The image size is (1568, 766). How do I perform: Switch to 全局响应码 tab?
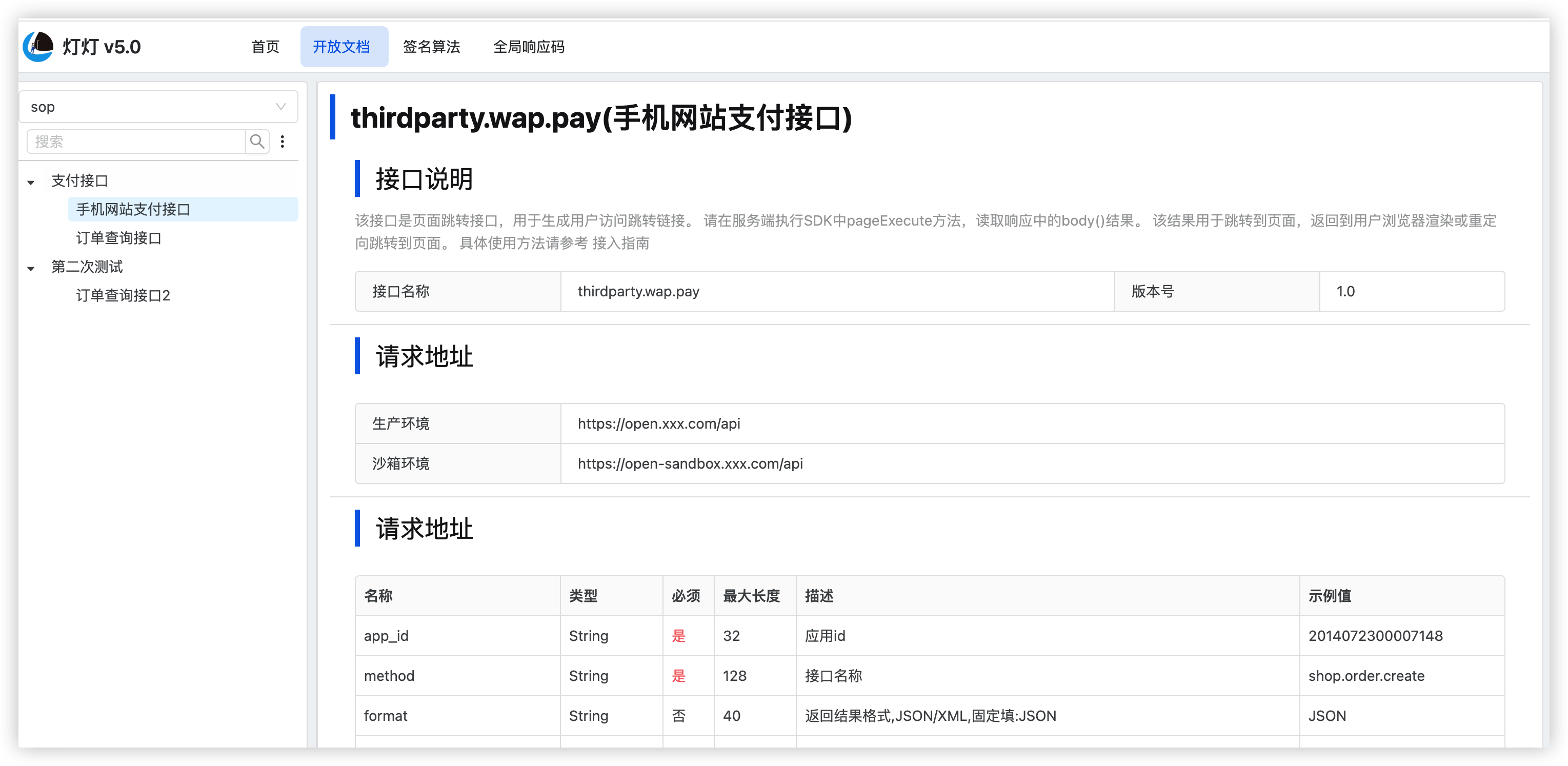tap(528, 47)
